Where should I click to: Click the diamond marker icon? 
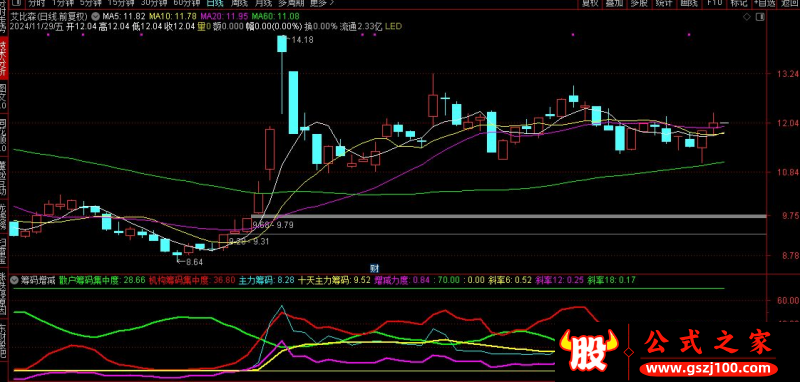coord(747,16)
